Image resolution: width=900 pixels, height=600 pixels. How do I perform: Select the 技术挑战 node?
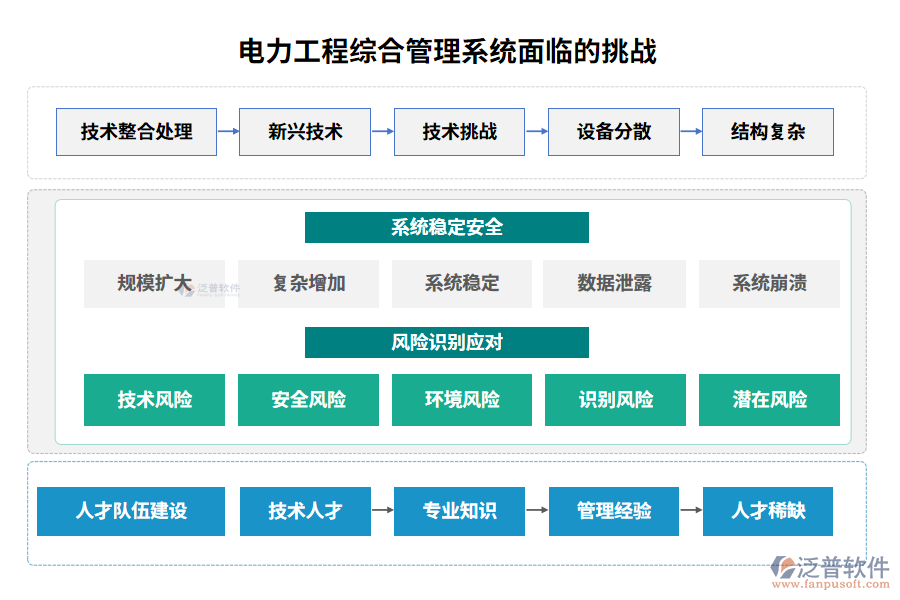459,131
